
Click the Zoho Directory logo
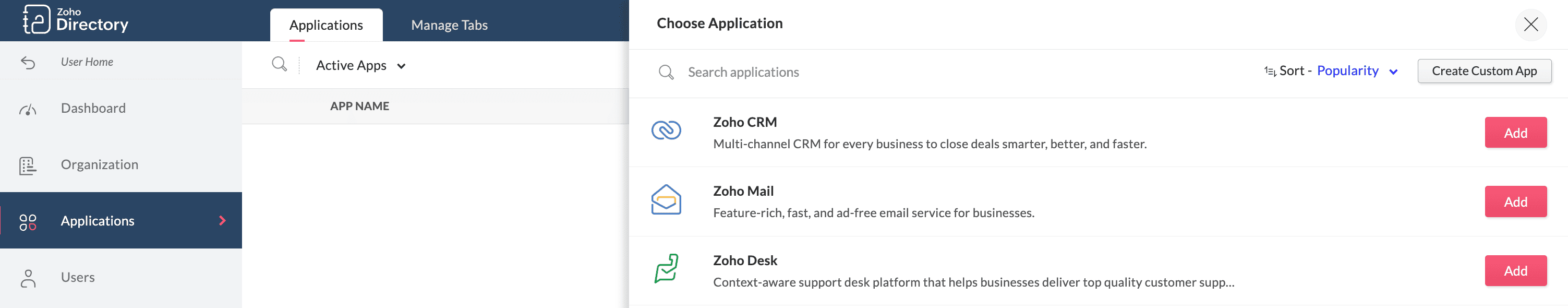76,19
